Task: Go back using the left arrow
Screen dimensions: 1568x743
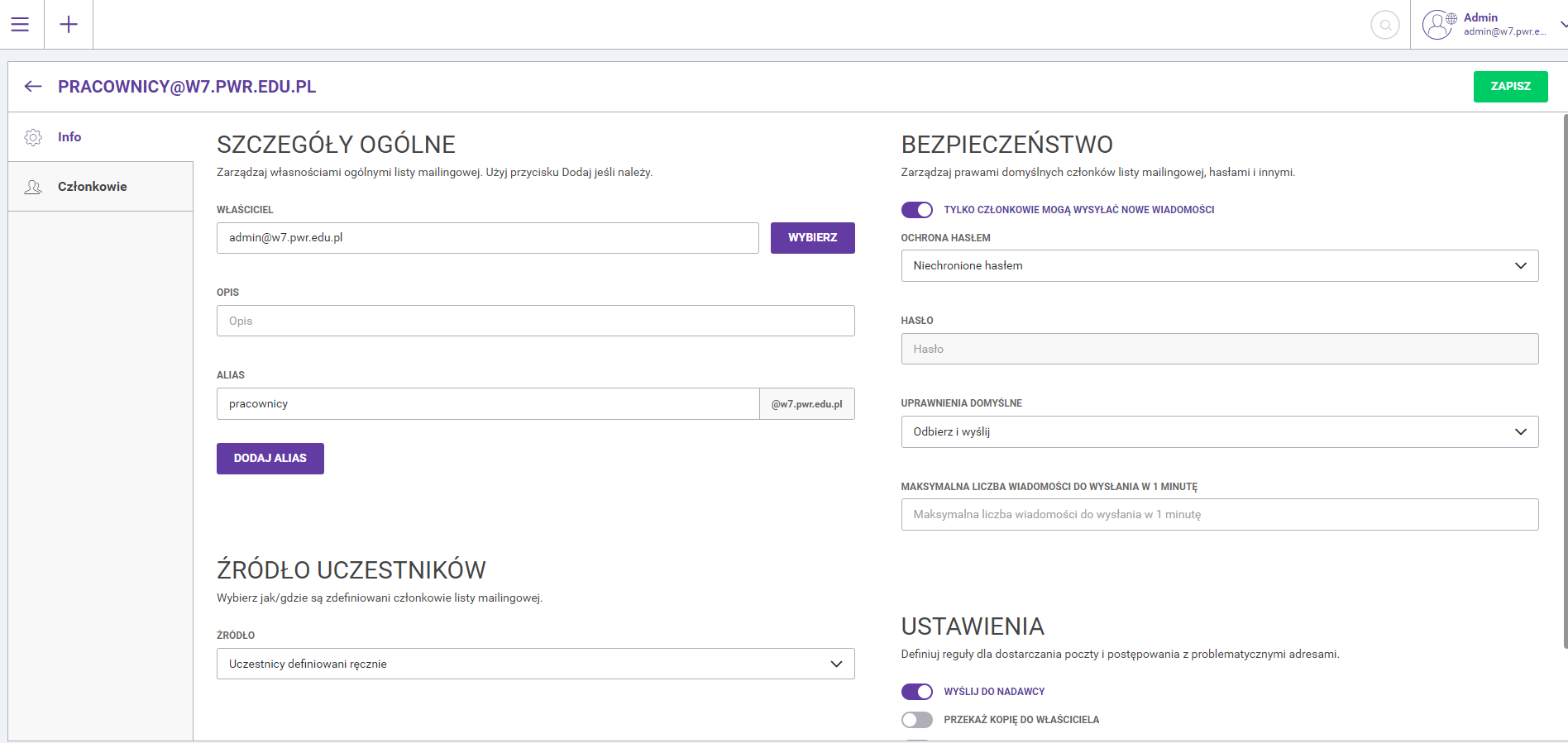Action: pyautogui.click(x=33, y=87)
